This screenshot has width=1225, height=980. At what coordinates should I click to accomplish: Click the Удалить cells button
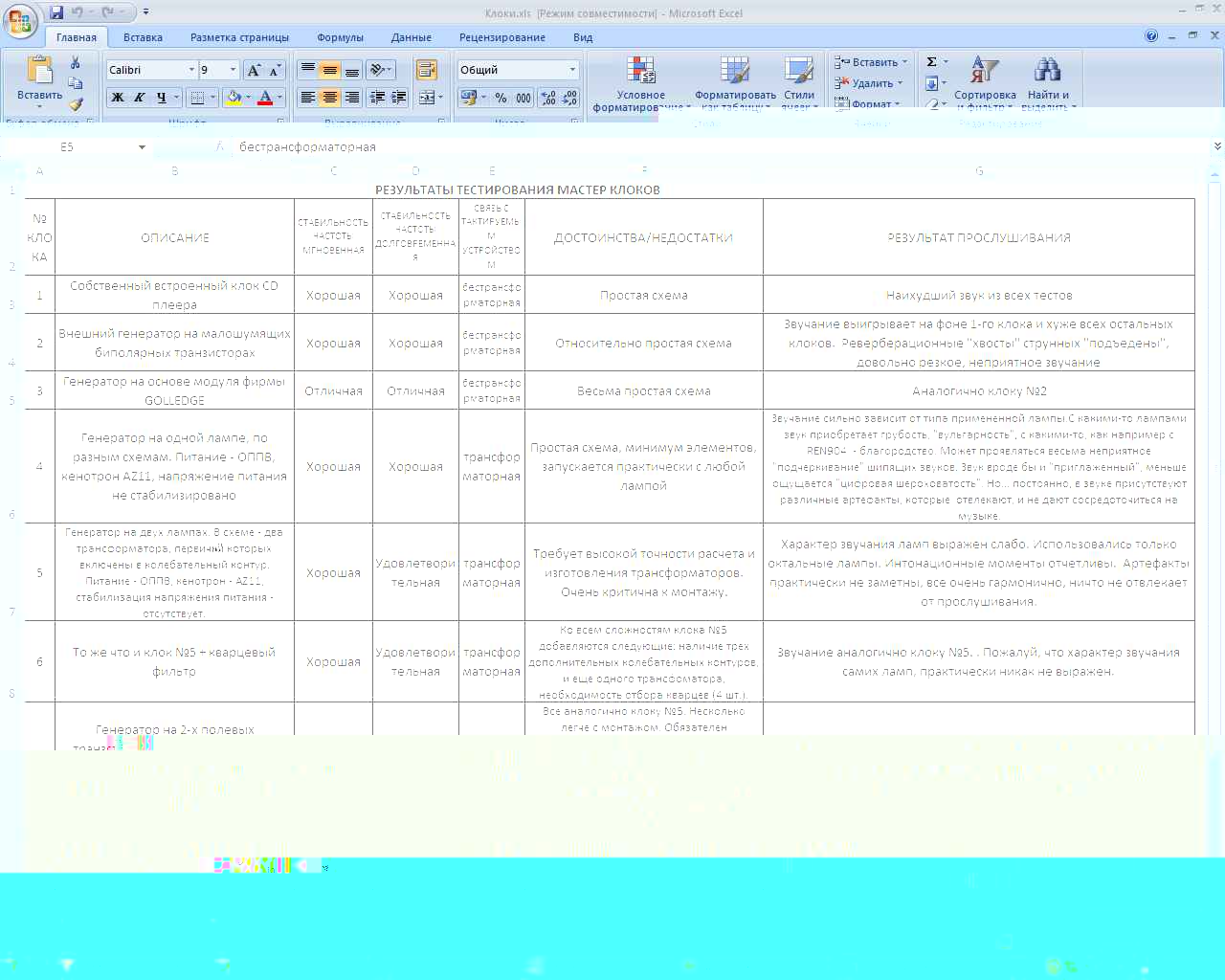(870, 83)
